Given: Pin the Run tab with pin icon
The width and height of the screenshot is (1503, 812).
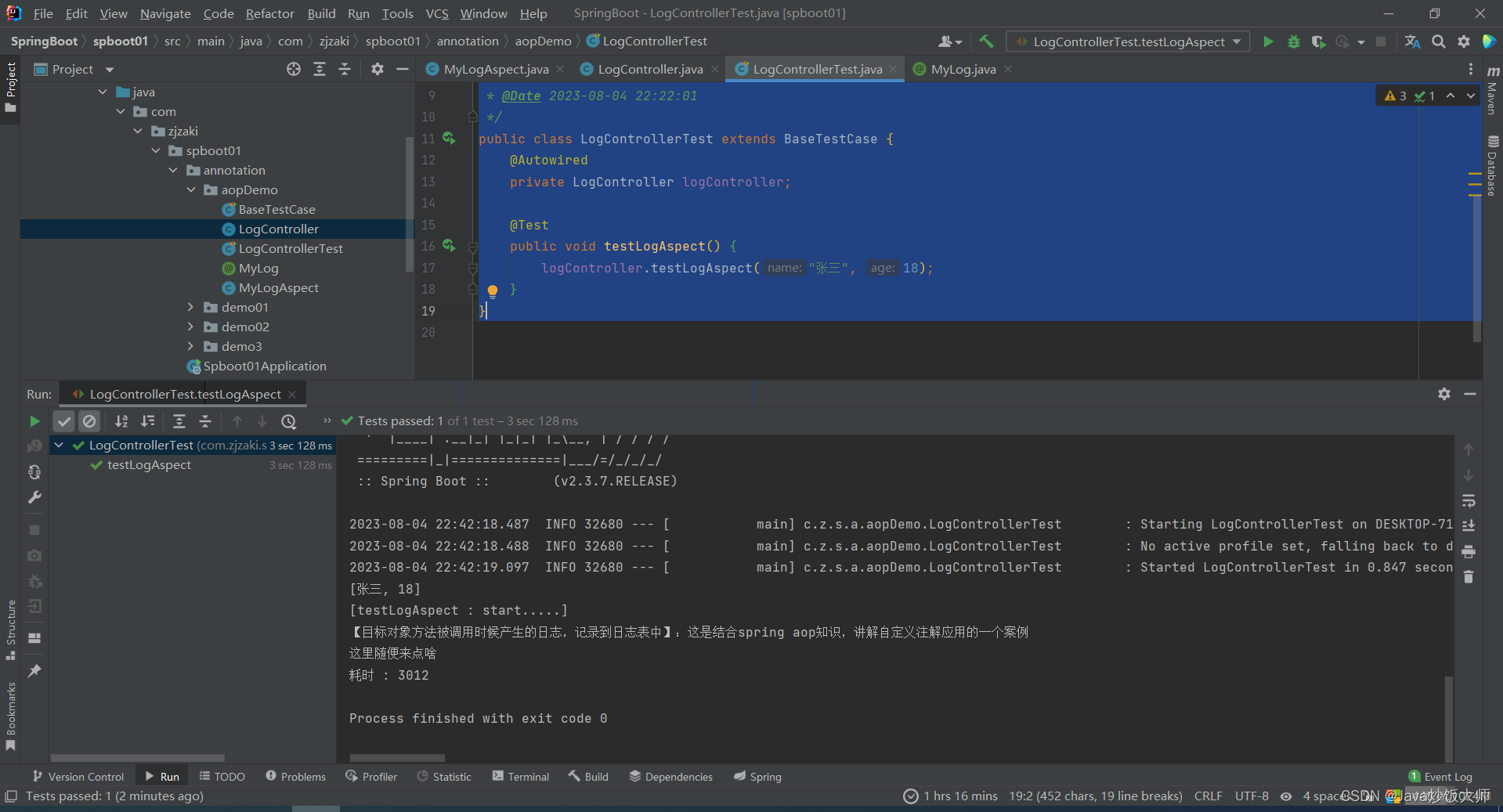Looking at the screenshot, I should point(34,671).
